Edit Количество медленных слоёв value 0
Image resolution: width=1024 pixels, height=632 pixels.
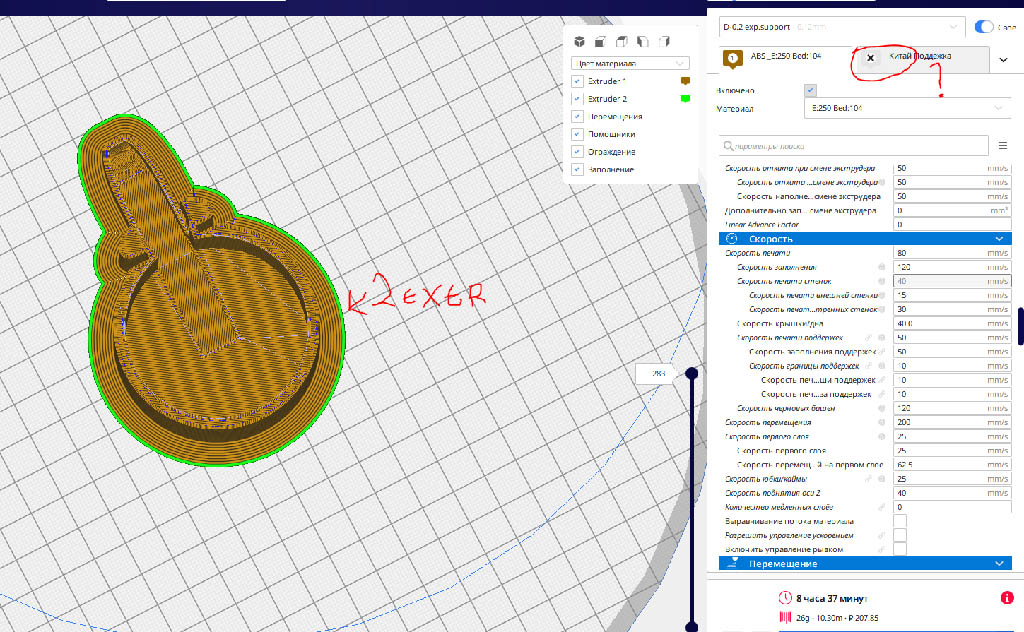coord(952,507)
